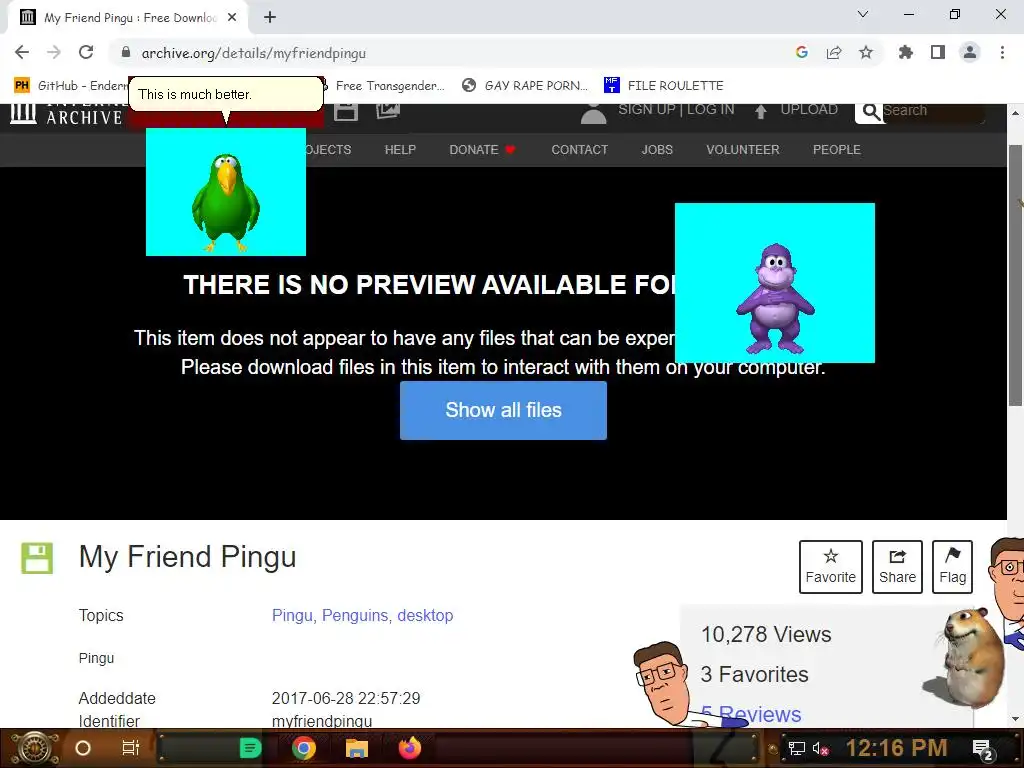The image size is (1024, 768).
Task: Click the archive.org address bar URL
Action: pyautogui.click(x=253, y=53)
